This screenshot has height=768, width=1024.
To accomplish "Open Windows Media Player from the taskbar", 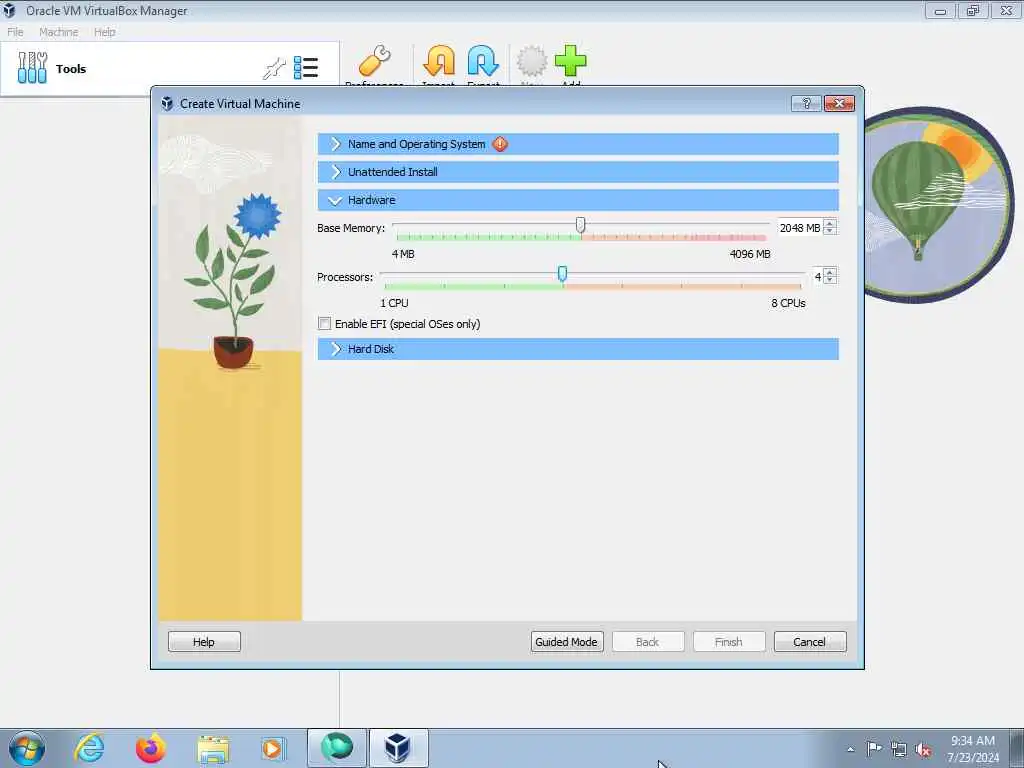I will coord(272,749).
